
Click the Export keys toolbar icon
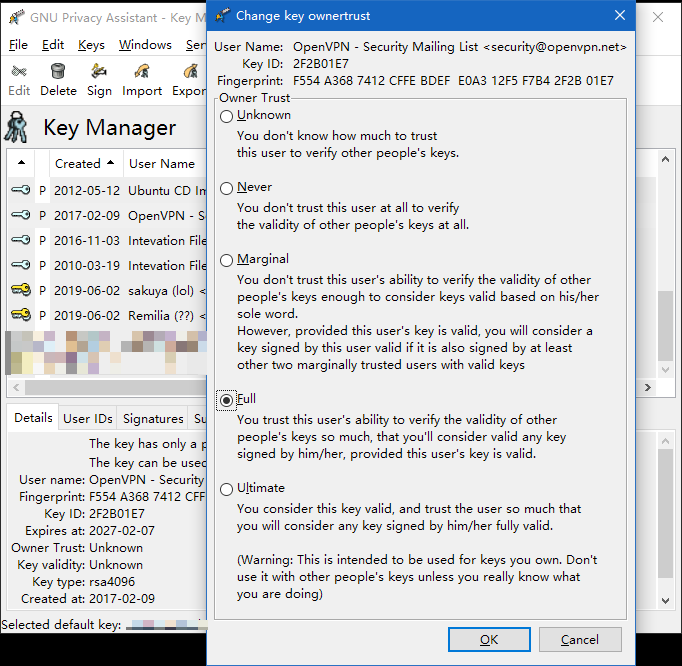(190, 72)
